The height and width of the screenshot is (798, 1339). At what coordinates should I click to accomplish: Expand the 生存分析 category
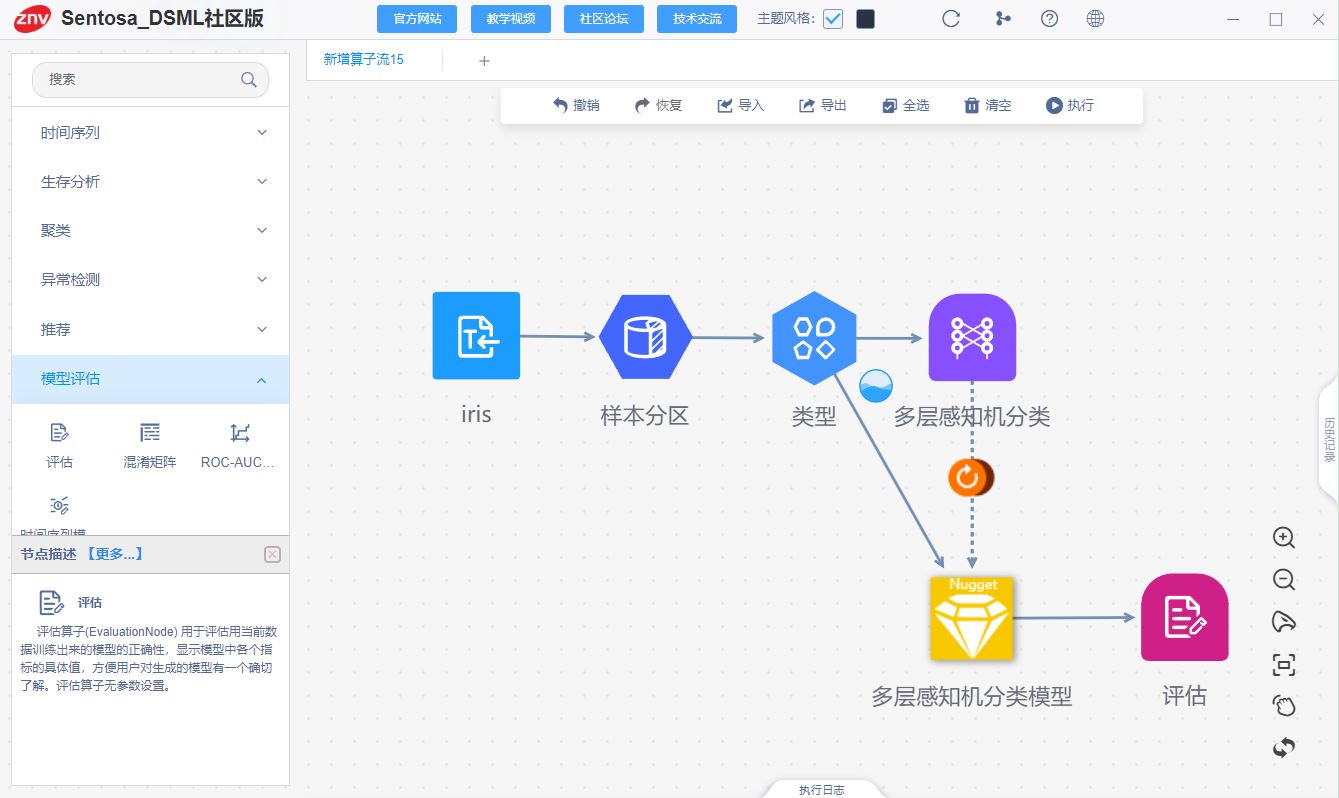(x=150, y=181)
